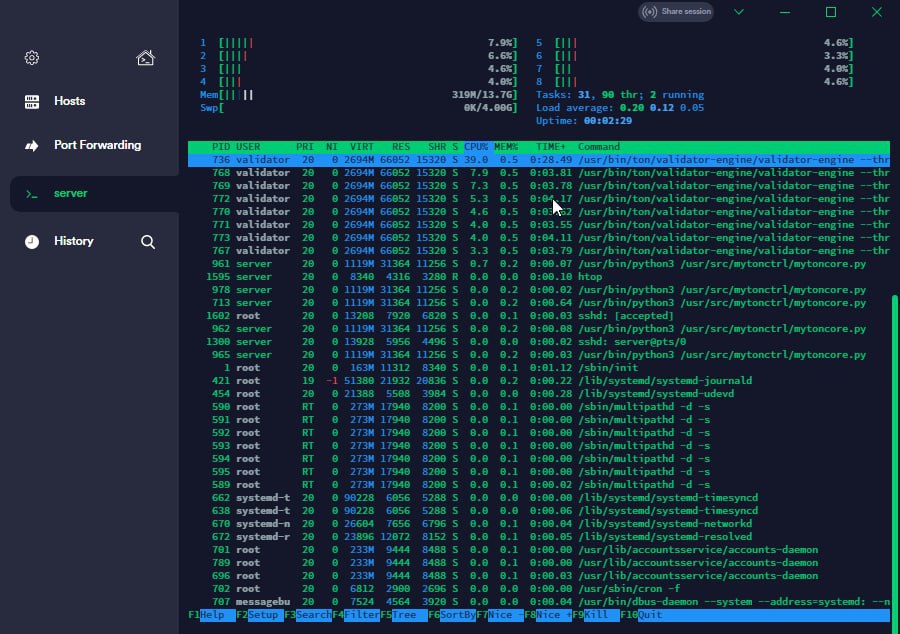Switch to the server terminal tab
Screen dimensions: 900x634
click(95, 194)
